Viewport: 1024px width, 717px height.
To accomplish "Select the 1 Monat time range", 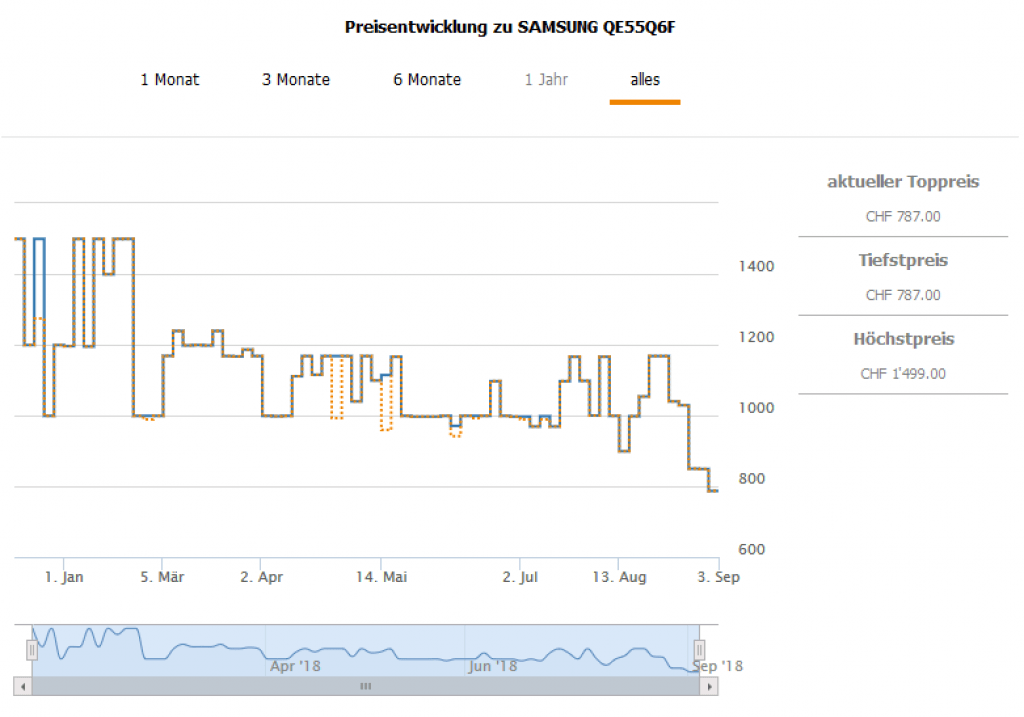I will click(169, 80).
